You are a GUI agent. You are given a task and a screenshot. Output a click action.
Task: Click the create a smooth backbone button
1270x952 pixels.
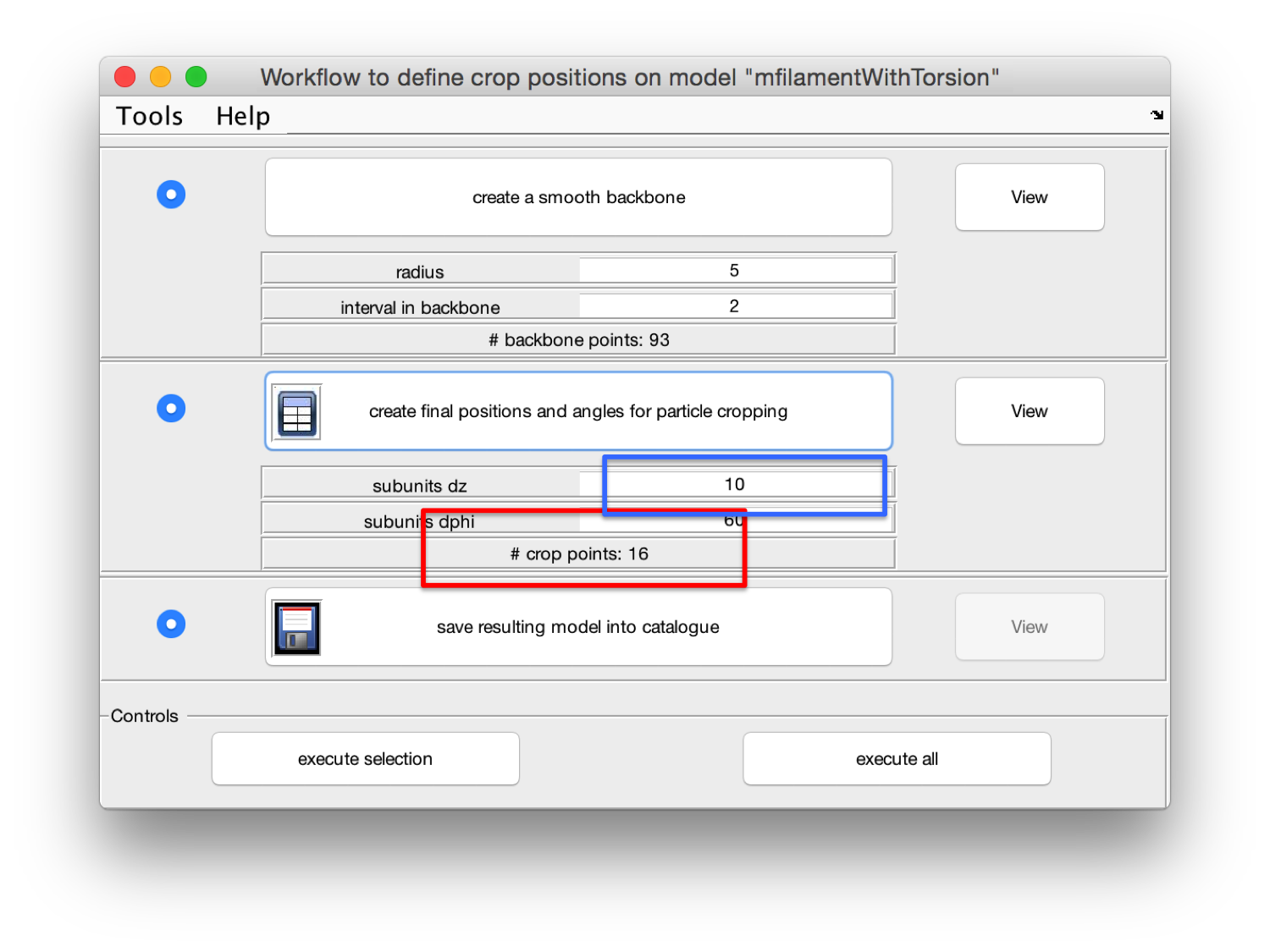click(x=578, y=197)
